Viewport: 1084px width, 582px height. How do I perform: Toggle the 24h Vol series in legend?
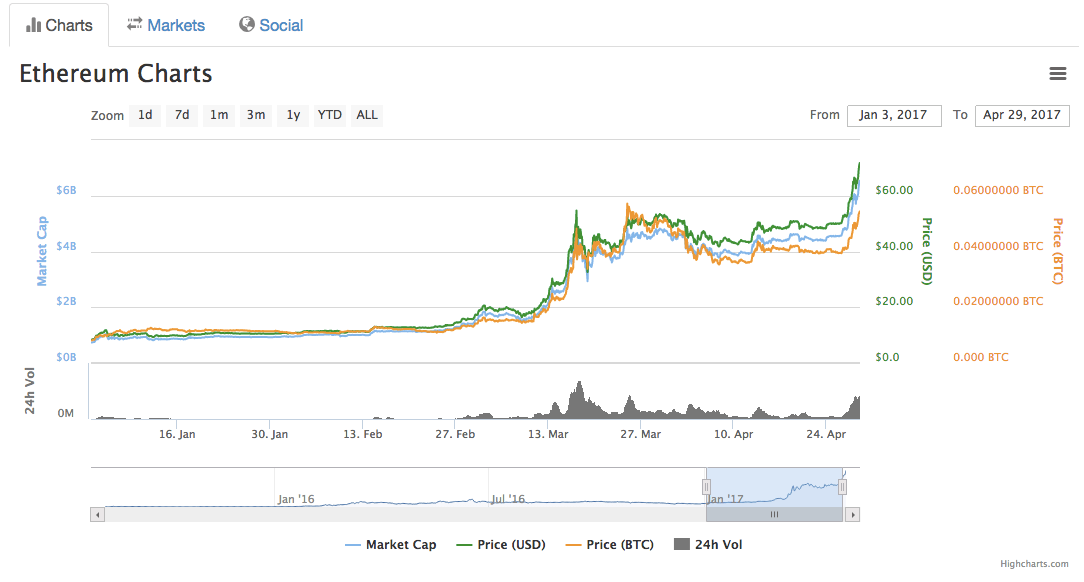point(708,545)
